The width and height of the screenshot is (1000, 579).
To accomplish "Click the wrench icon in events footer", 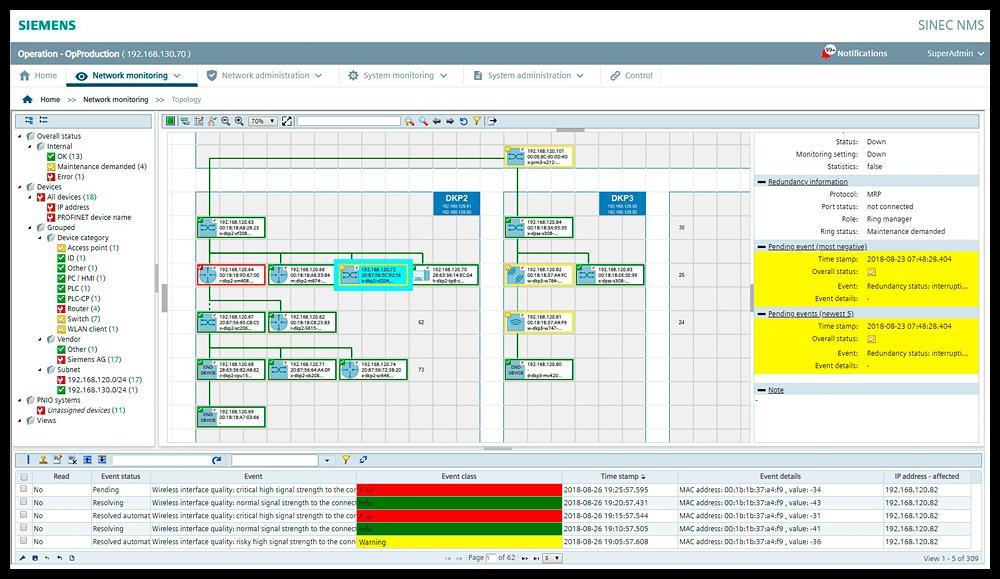I will pyautogui.click(x=22, y=558).
